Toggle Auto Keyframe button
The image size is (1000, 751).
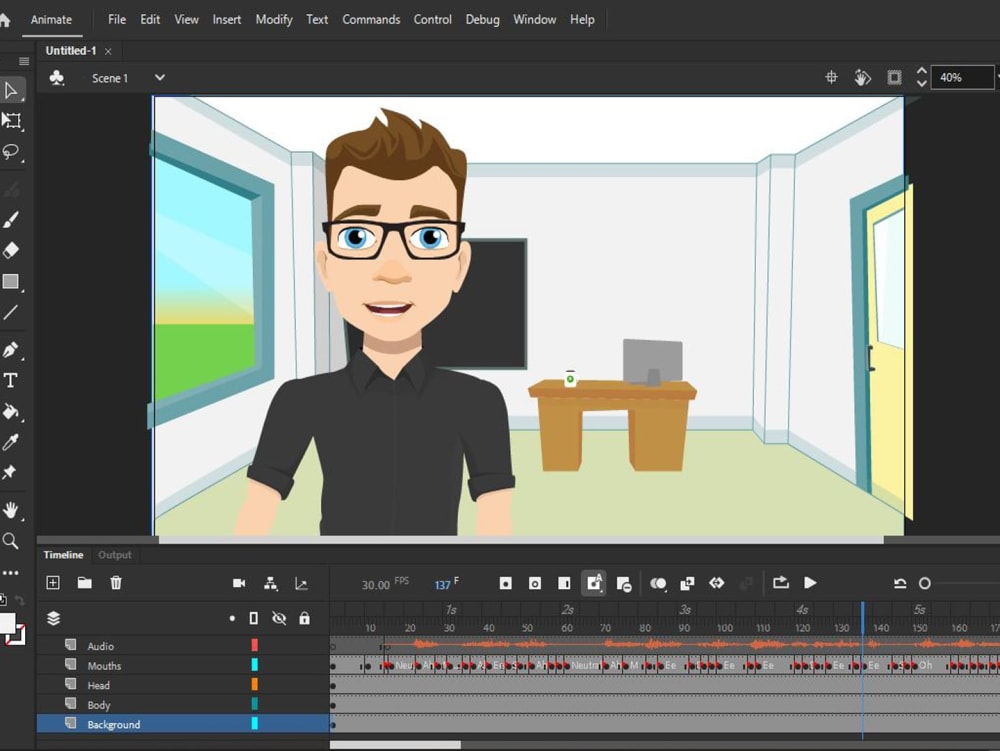[x=594, y=583]
